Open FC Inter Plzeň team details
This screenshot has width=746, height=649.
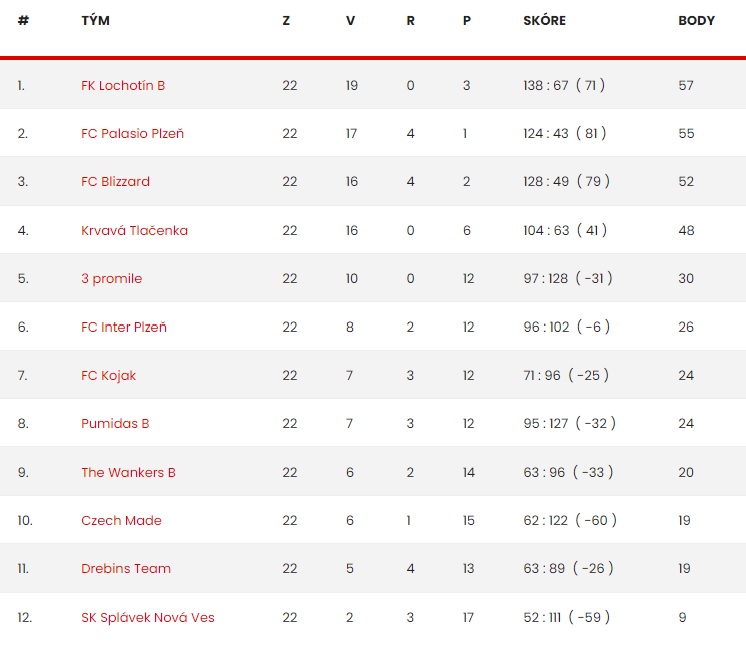(x=124, y=327)
